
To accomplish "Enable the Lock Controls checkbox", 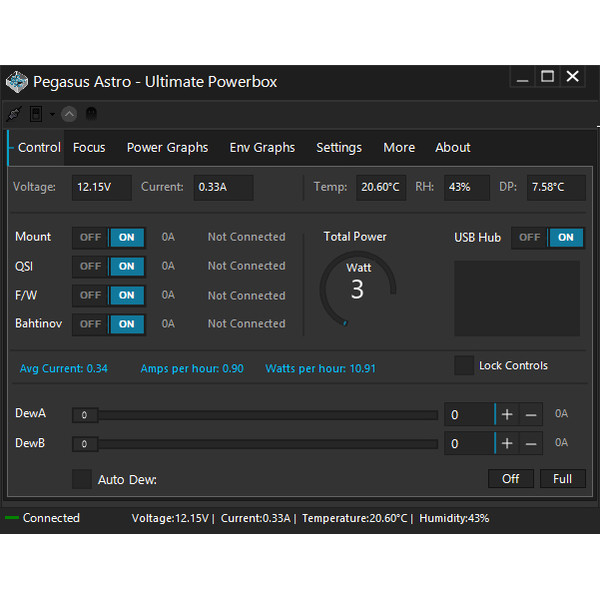I will [x=464, y=365].
